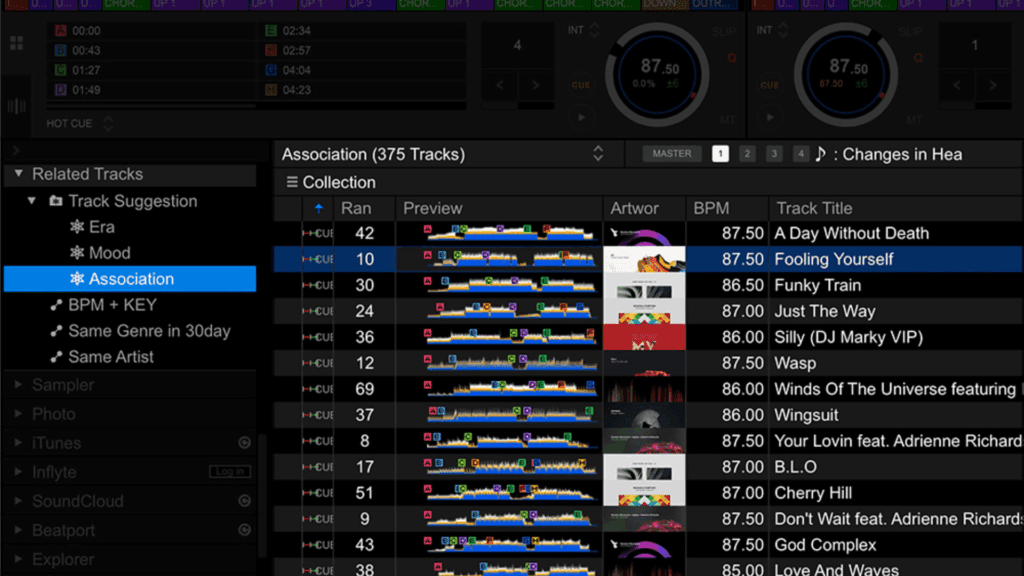Click the Track Suggestion folder icon
The width and height of the screenshot is (1024, 576).
tap(56, 201)
